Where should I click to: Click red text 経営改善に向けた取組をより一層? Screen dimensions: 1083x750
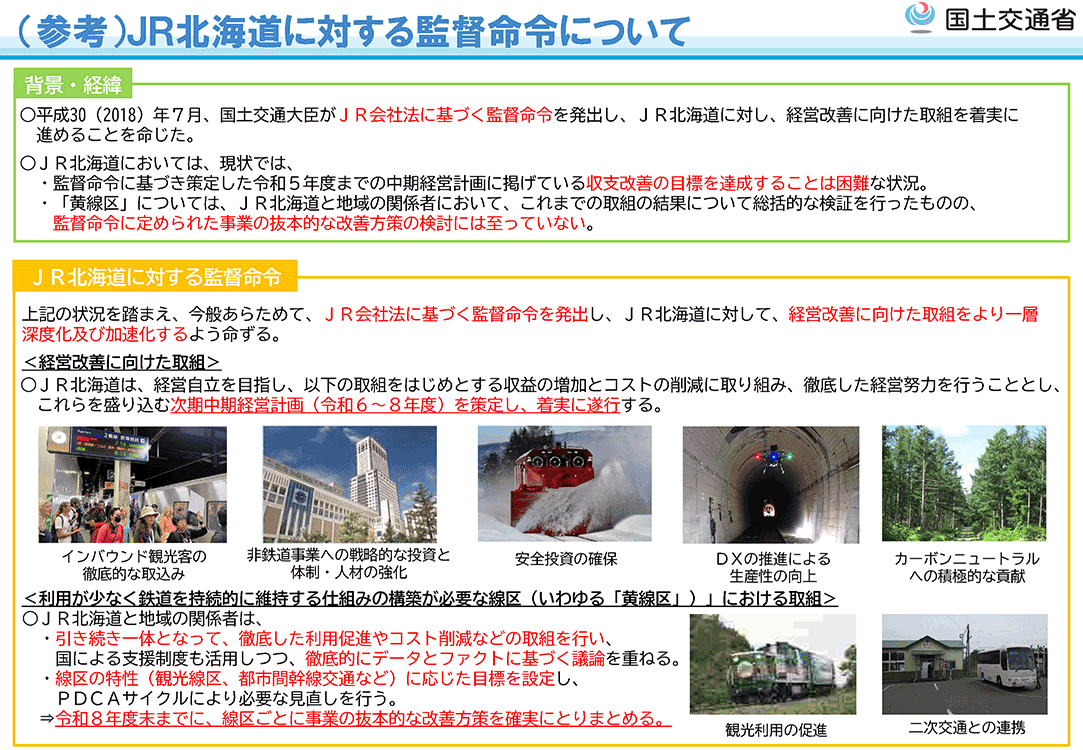click(x=913, y=314)
